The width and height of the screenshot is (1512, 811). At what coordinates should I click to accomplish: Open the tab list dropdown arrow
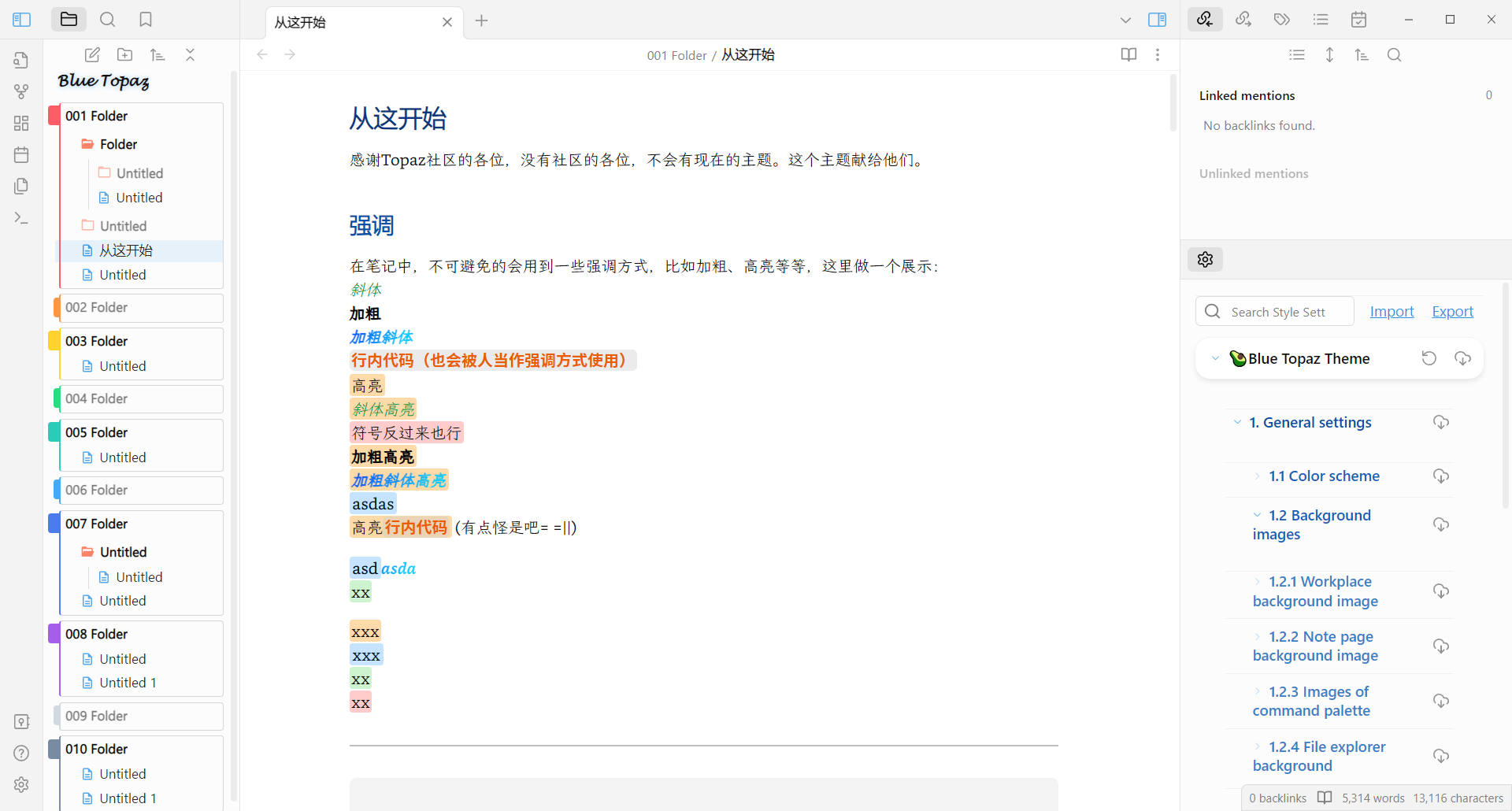(1125, 20)
